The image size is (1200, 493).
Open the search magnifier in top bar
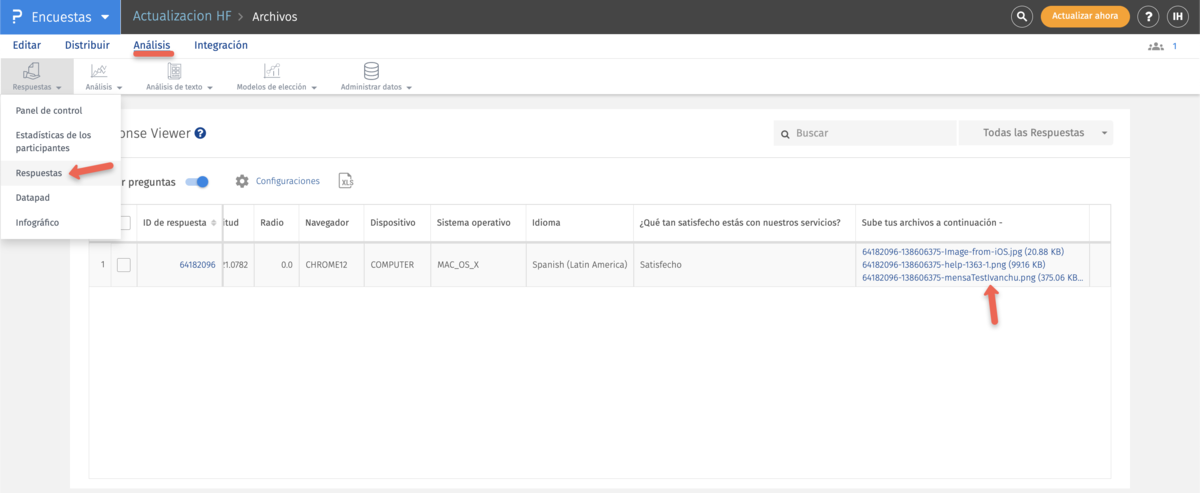(1021, 17)
